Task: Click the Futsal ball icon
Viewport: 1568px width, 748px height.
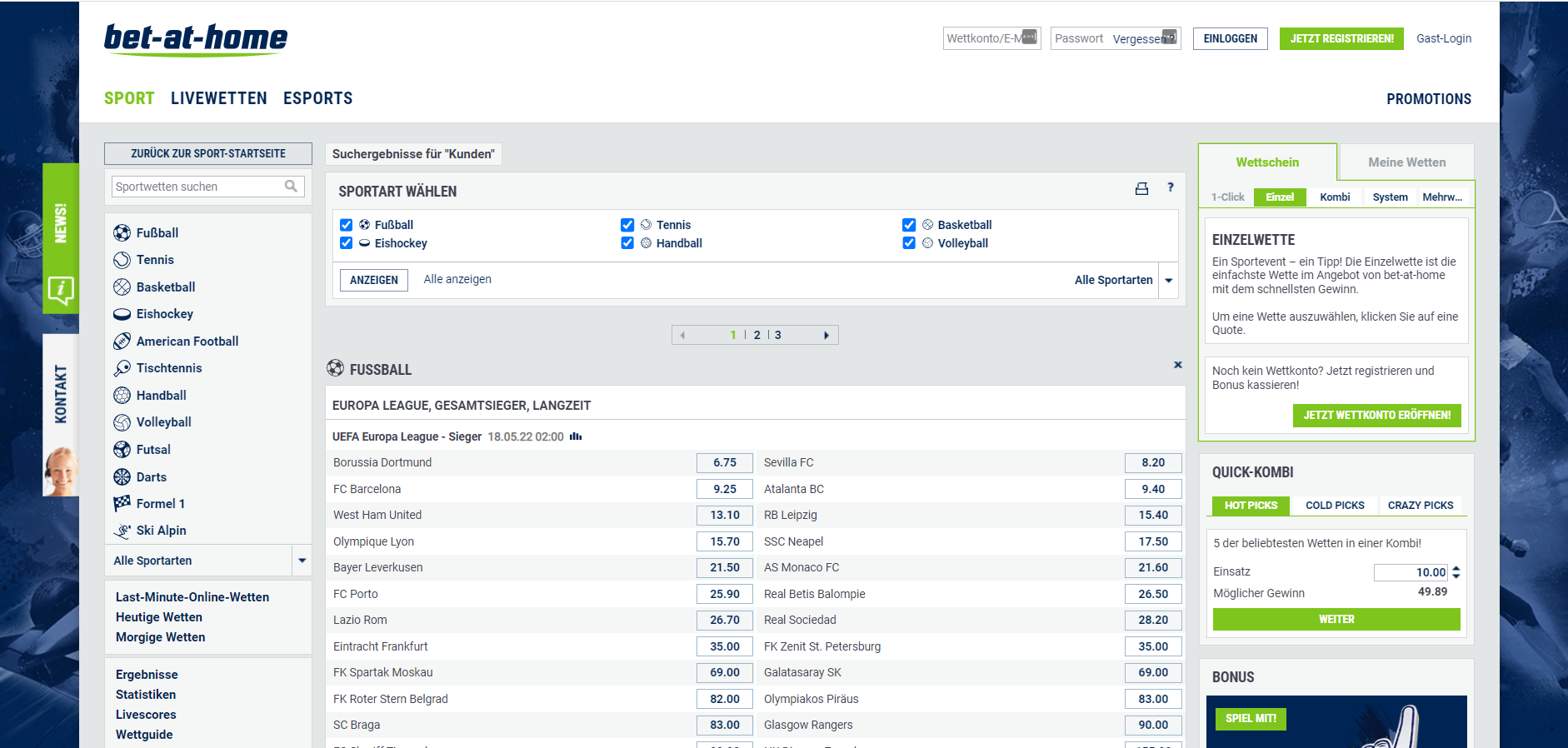Action: tap(122, 449)
